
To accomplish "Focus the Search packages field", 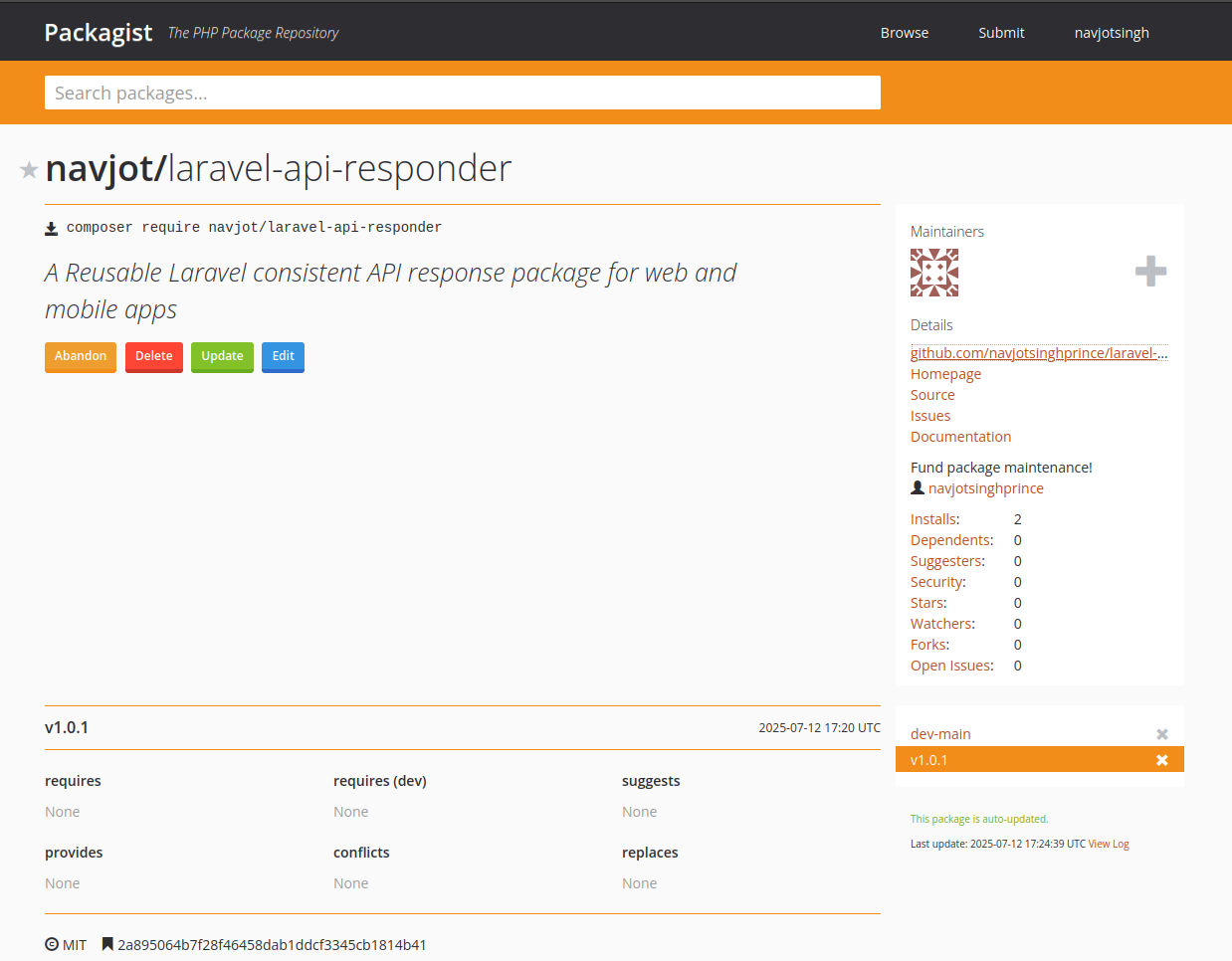I will [x=462, y=93].
